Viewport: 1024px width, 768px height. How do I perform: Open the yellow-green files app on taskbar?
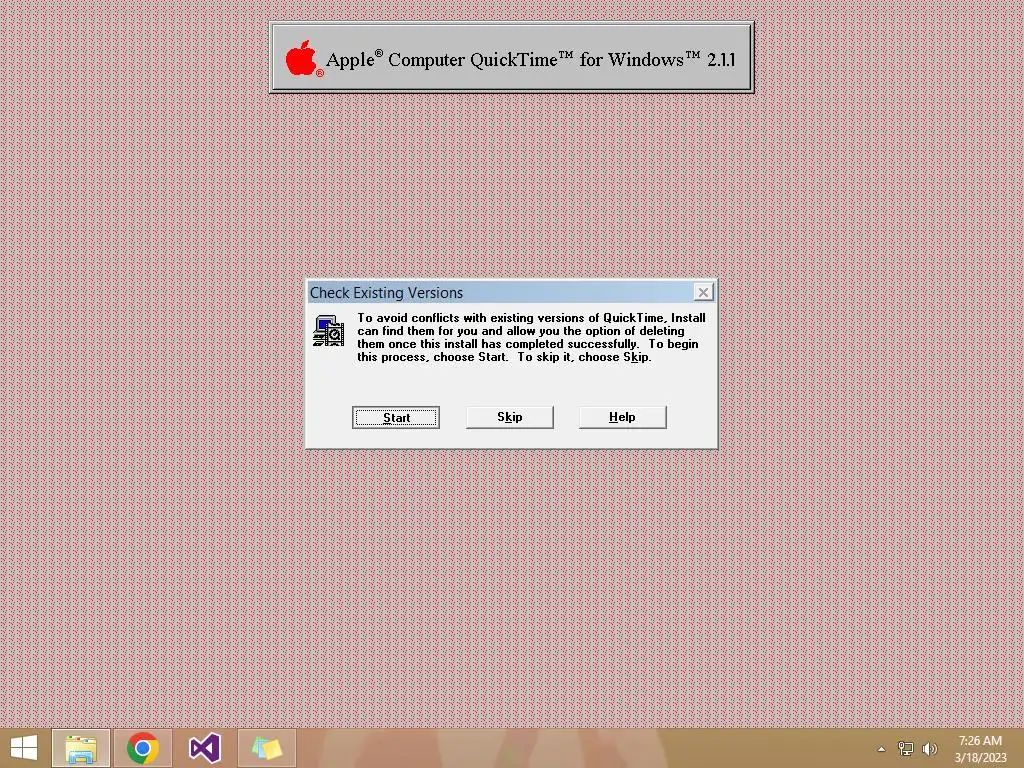tap(266, 748)
